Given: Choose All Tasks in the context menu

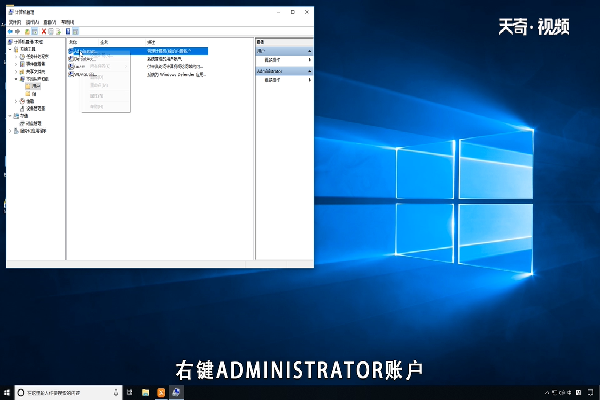Looking at the screenshot, I should tap(106, 66).
